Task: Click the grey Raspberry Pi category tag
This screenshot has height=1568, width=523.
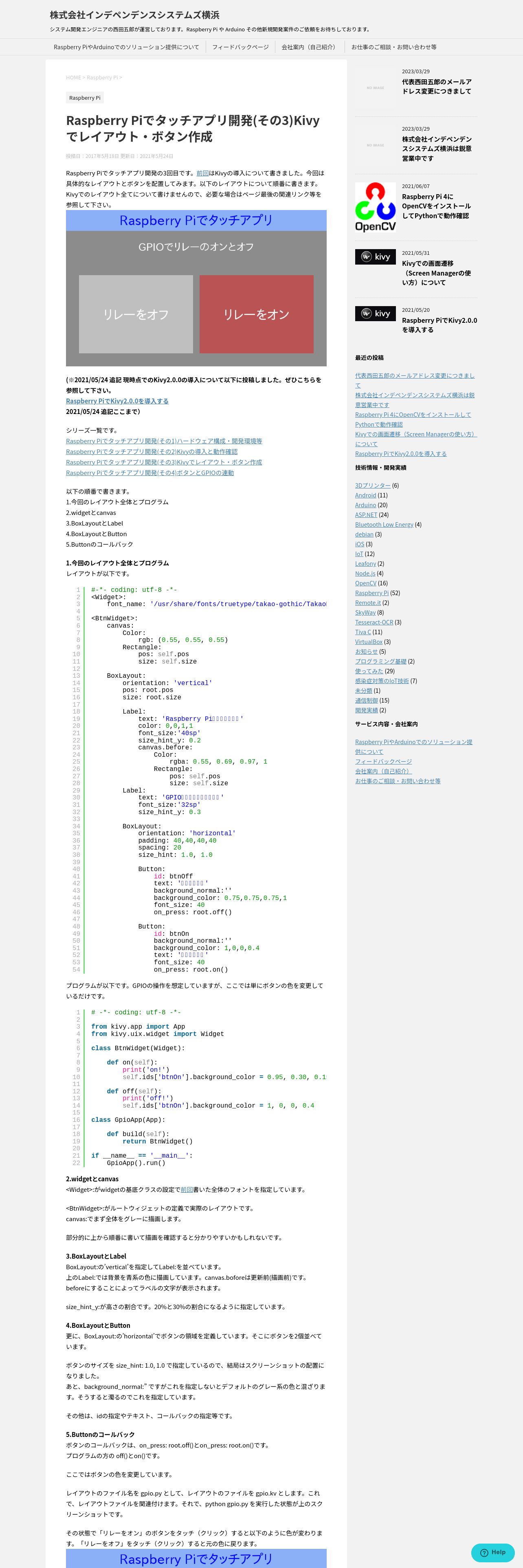Action: click(x=85, y=97)
